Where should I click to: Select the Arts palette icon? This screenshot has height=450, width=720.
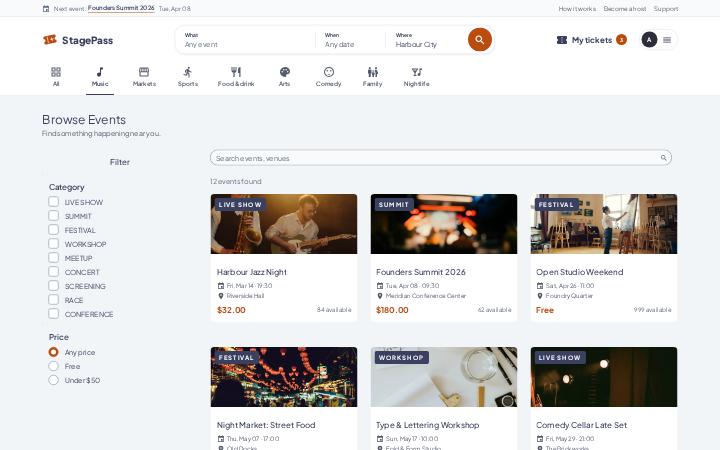pos(284,72)
